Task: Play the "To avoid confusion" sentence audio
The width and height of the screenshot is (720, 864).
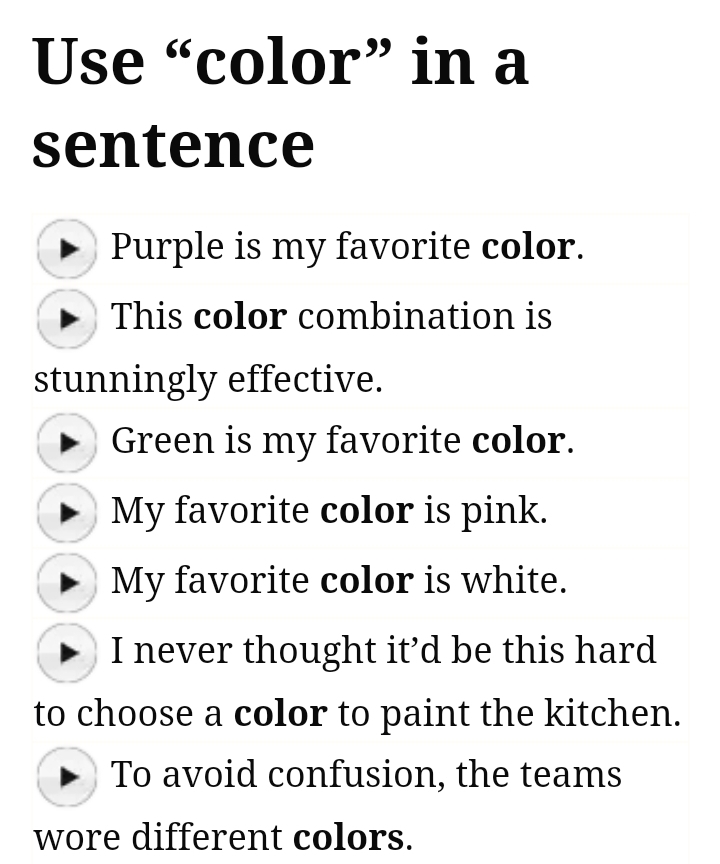Action: coord(66,776)
